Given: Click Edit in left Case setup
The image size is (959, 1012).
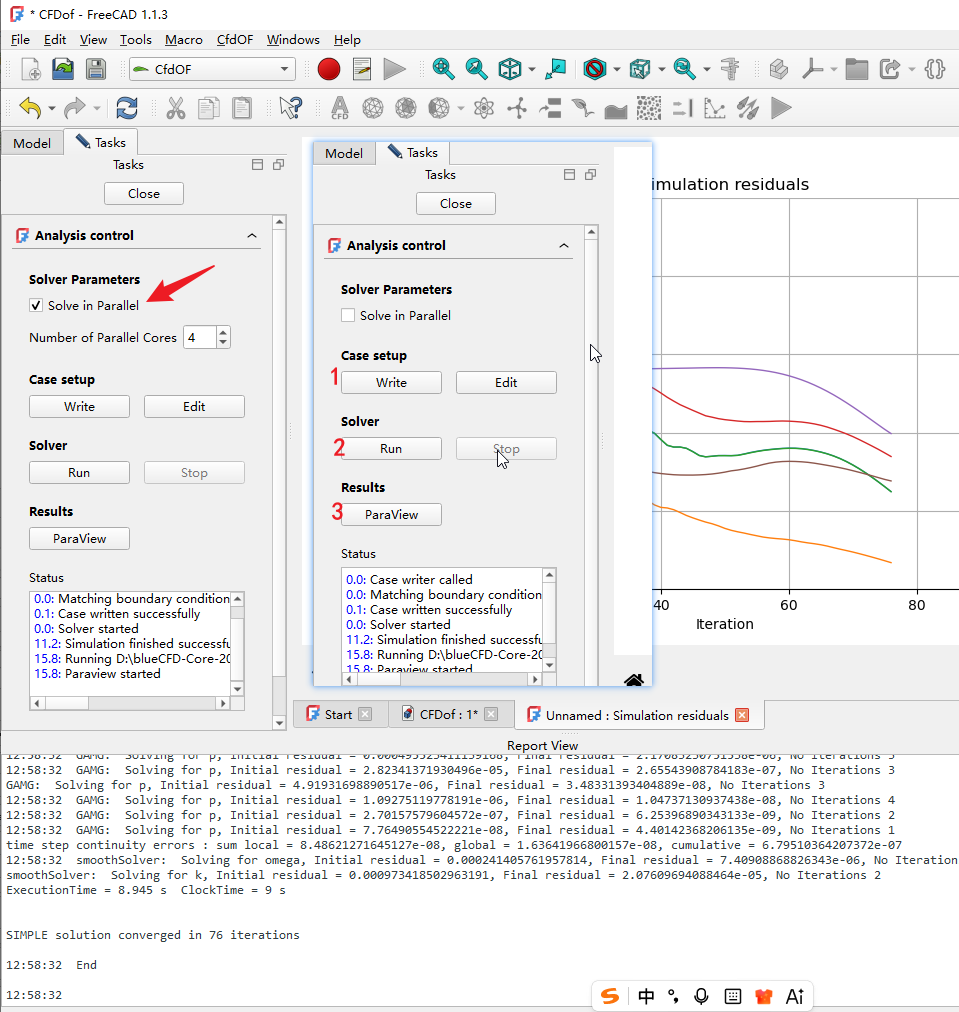Looking at the screenshot, I should (x=194, y=407).
